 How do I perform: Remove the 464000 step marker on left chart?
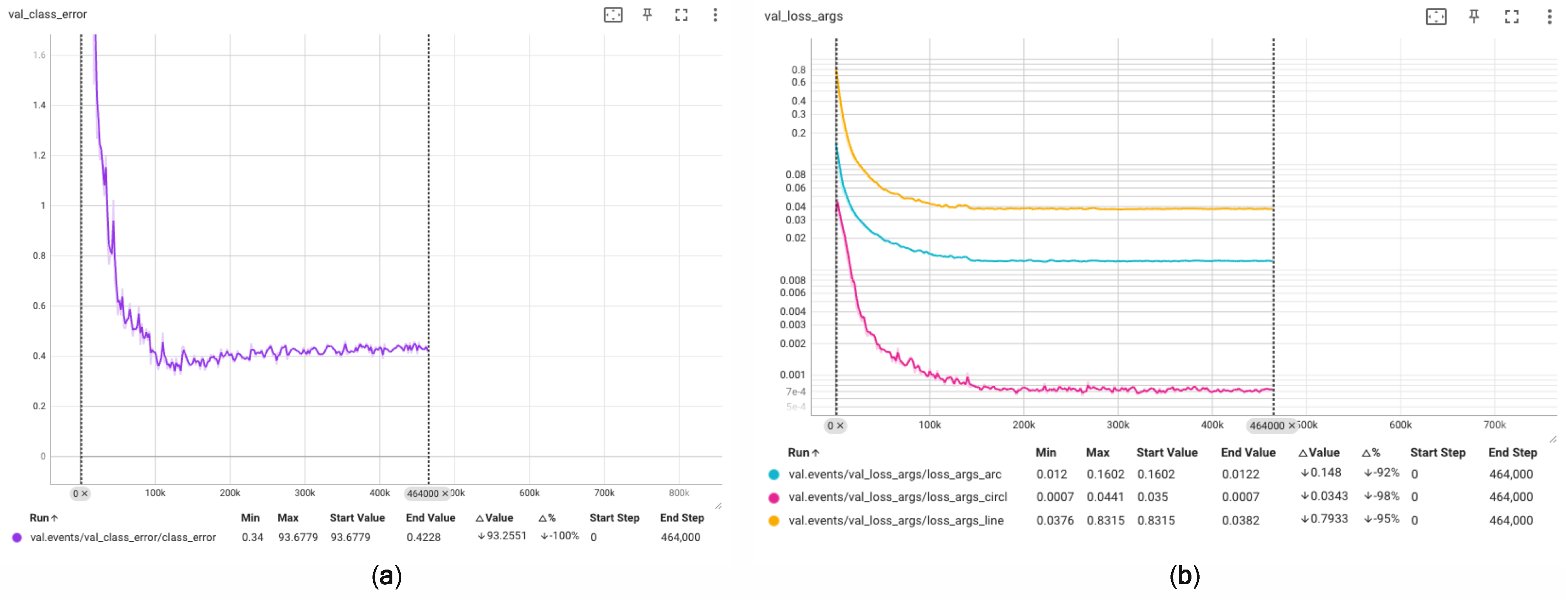click(x=445, y=493)
